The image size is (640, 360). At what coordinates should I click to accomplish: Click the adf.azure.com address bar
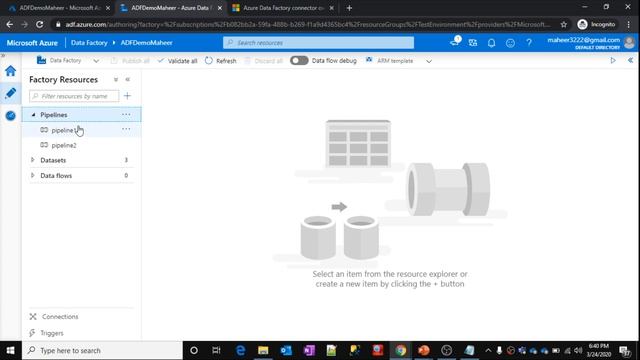[308, 24]
